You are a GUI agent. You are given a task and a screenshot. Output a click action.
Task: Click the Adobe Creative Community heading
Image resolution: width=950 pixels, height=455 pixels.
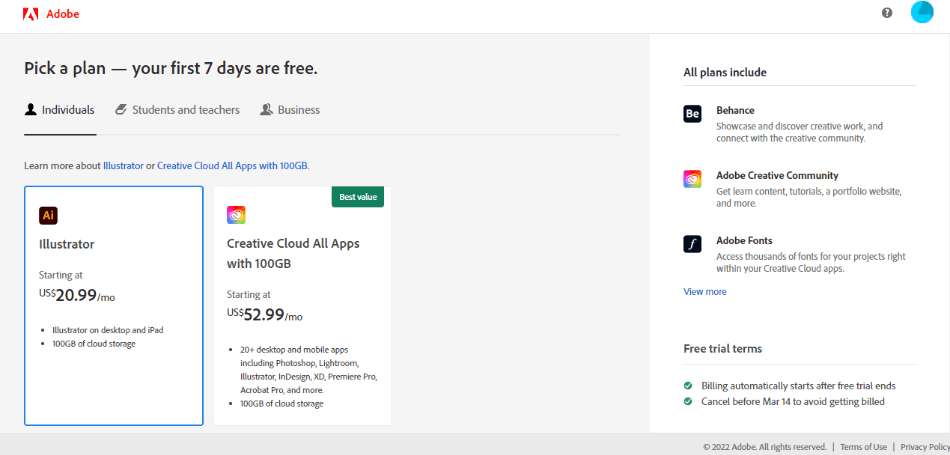click(777, 175)
